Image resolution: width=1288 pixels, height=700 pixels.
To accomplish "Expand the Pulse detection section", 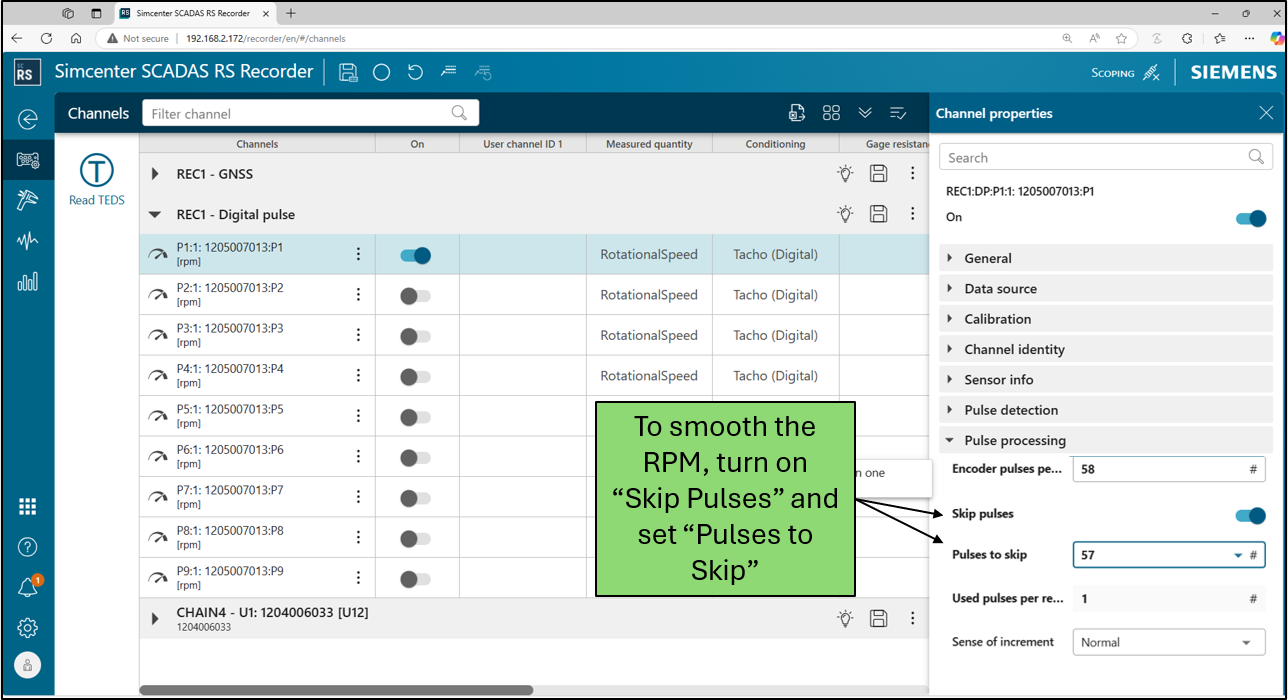I will pyautogui.click(x=1010, y=410).
